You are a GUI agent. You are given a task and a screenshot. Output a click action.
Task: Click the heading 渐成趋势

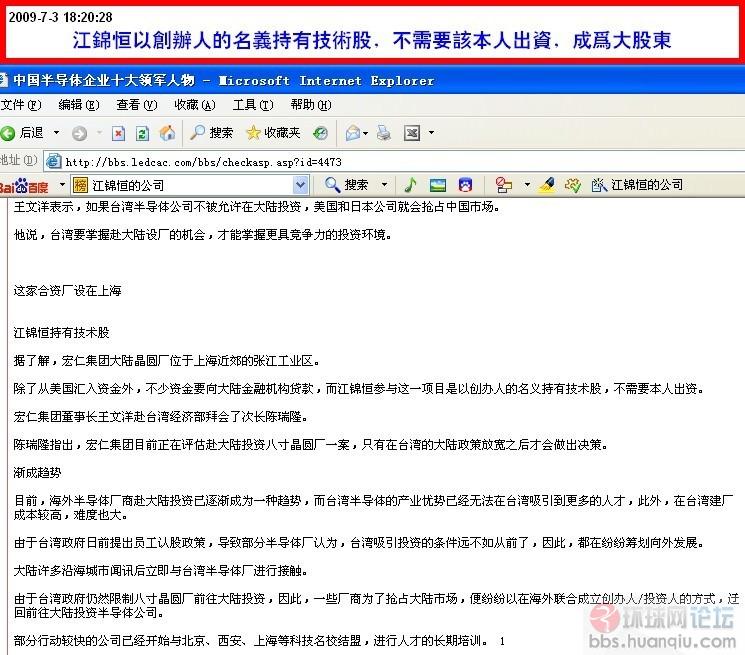coord(38,473)
